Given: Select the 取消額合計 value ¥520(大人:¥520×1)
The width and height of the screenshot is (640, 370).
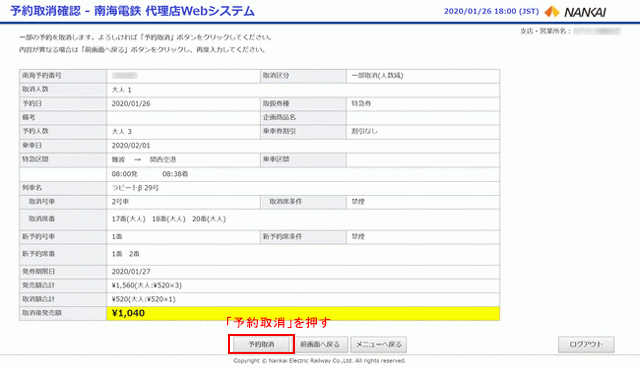Looking at the screenshot, I should 143,299.
